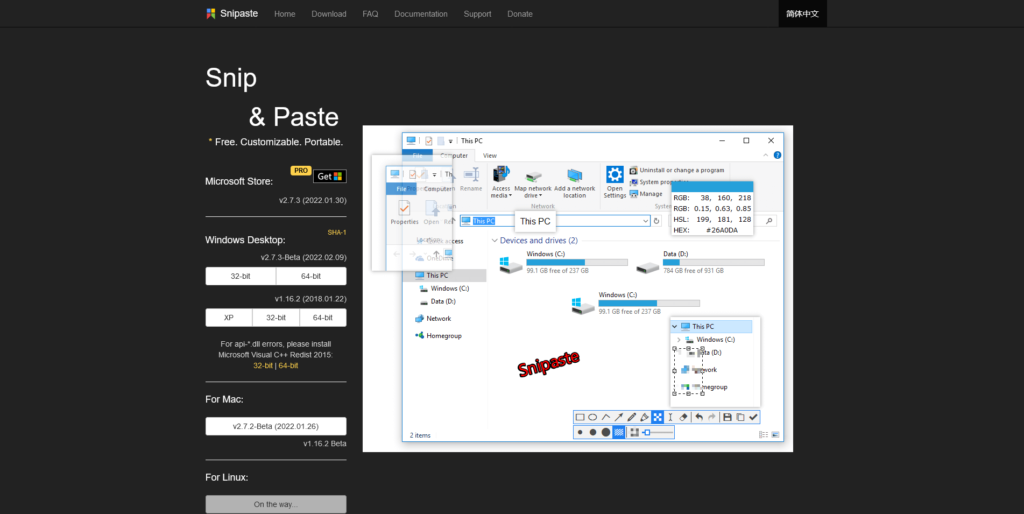Image resolution: width=1024 pixels, height=514 pixels.
Task: Select the rectangle tool in Snipaste toolbar
Action: (580, 417)
